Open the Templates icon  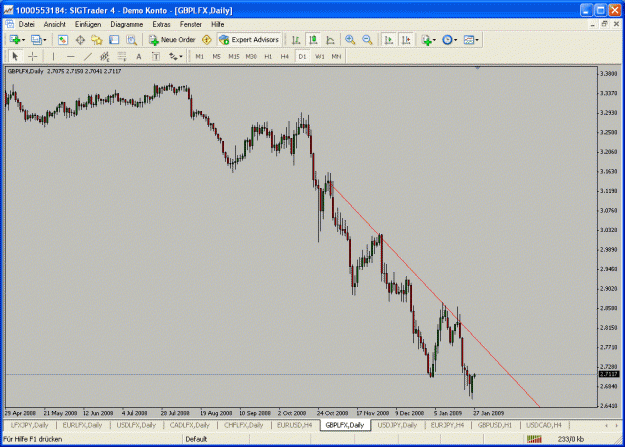click(469, 40)
